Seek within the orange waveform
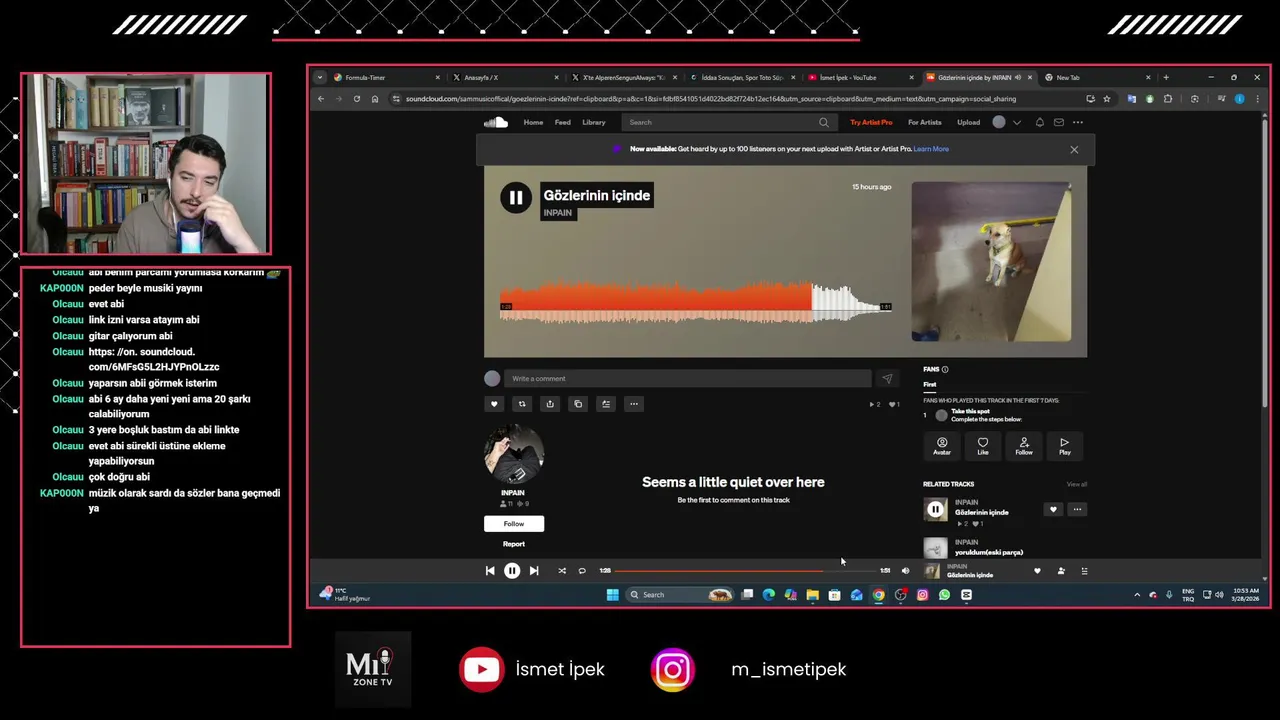This screenshot has height=720, width=1280. 655,303
